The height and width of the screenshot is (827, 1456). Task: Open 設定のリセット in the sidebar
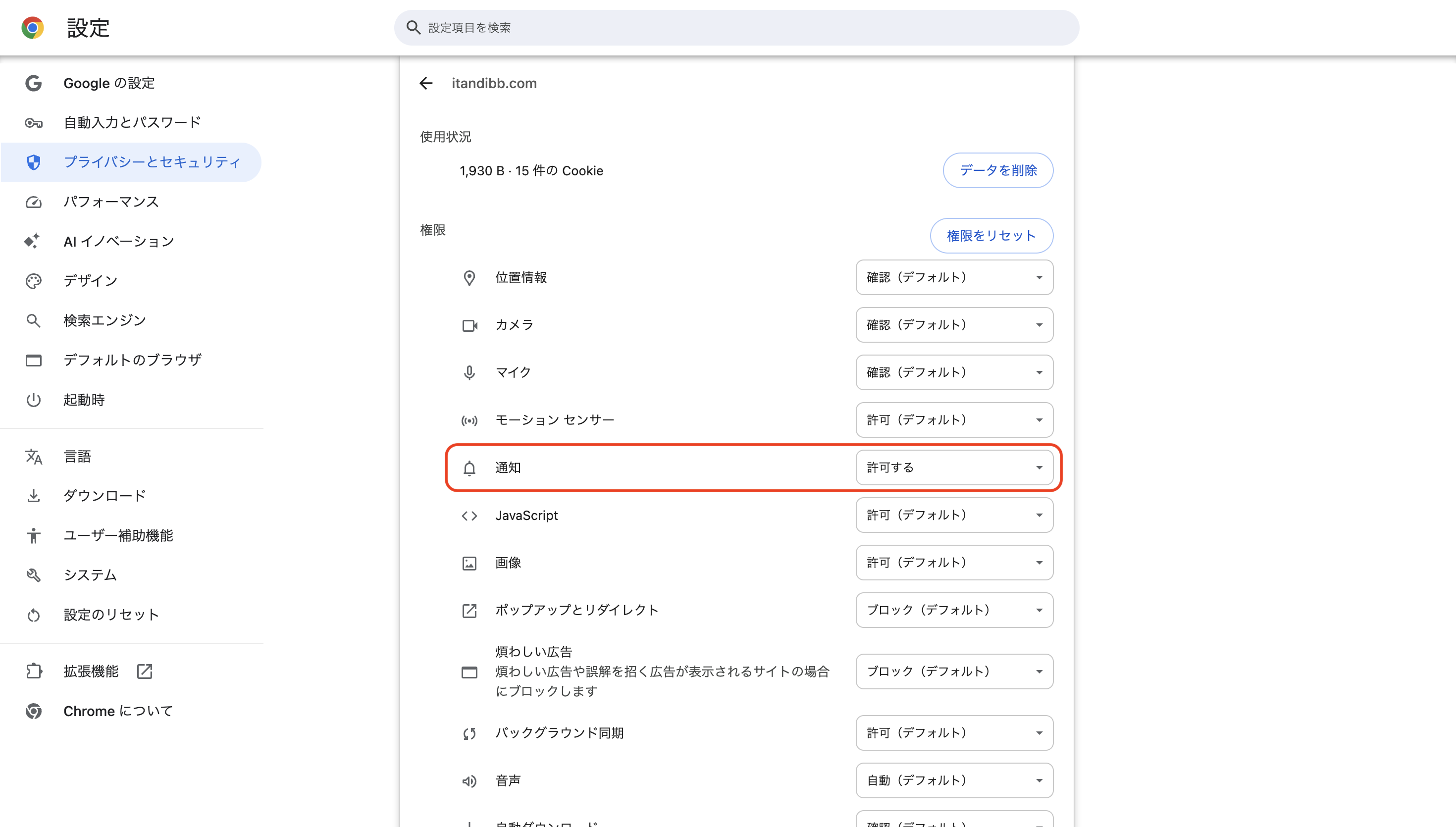[132, 615]
